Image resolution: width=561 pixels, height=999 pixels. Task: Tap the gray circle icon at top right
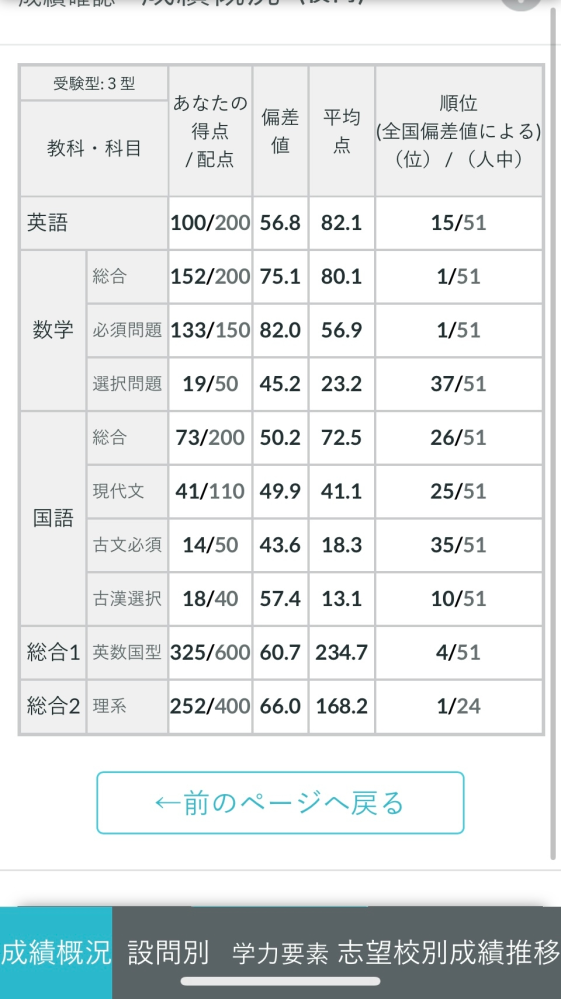(x=521, y=3)
